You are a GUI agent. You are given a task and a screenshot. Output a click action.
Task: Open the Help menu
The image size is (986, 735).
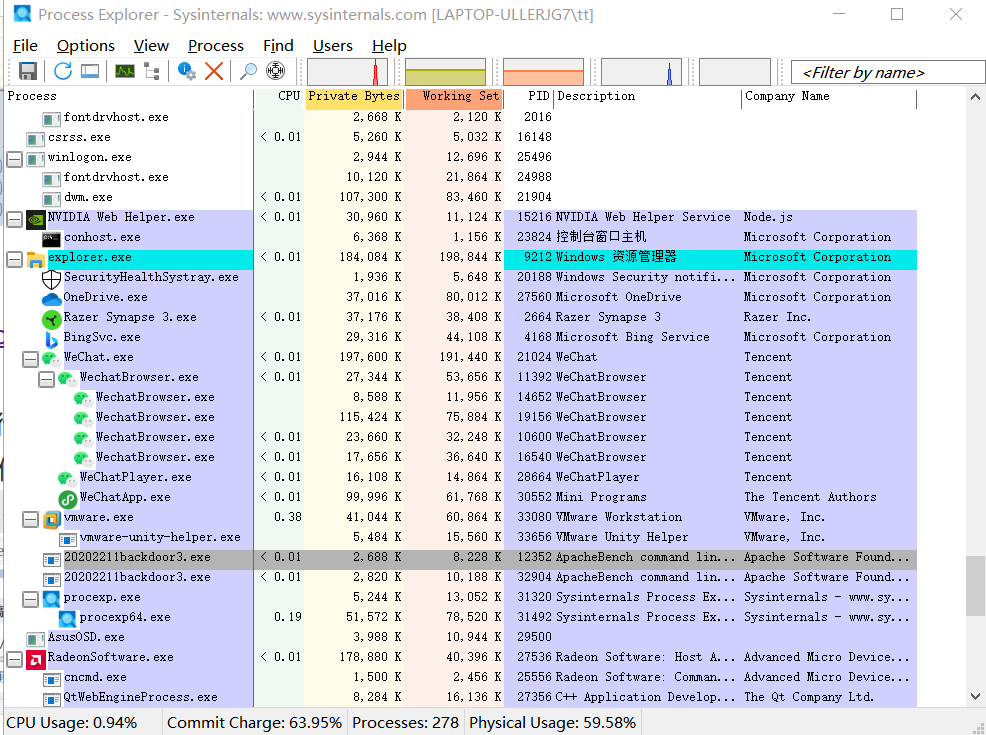pos(389,46)
